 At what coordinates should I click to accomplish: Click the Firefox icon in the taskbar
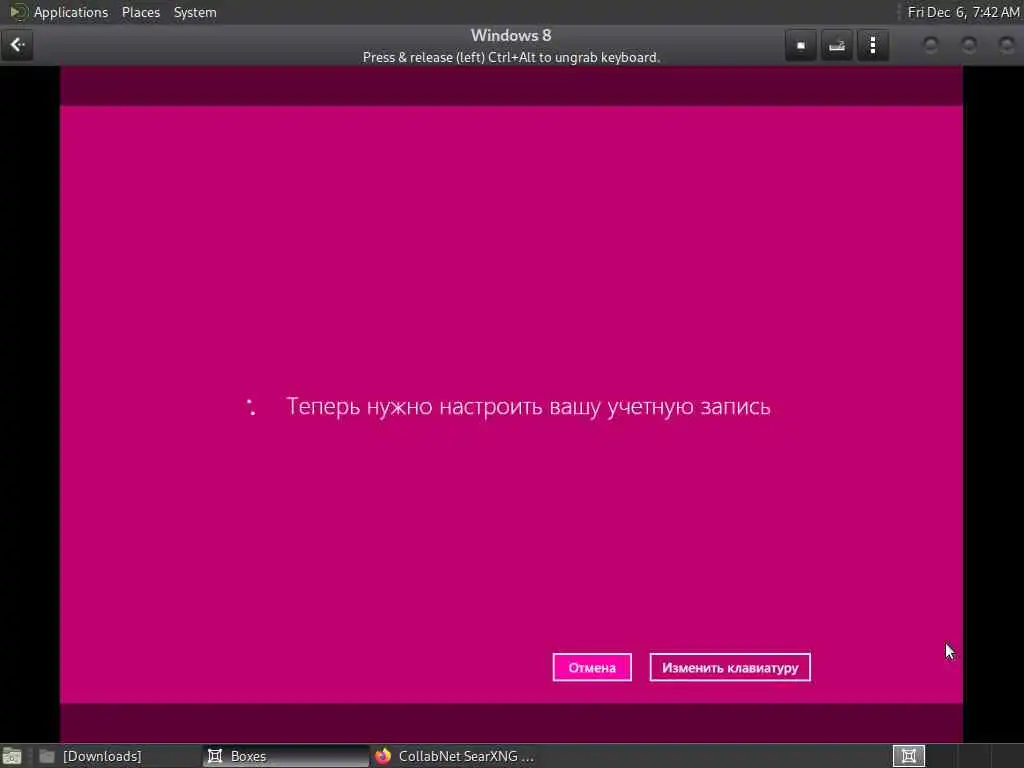(x=383, y=756)
